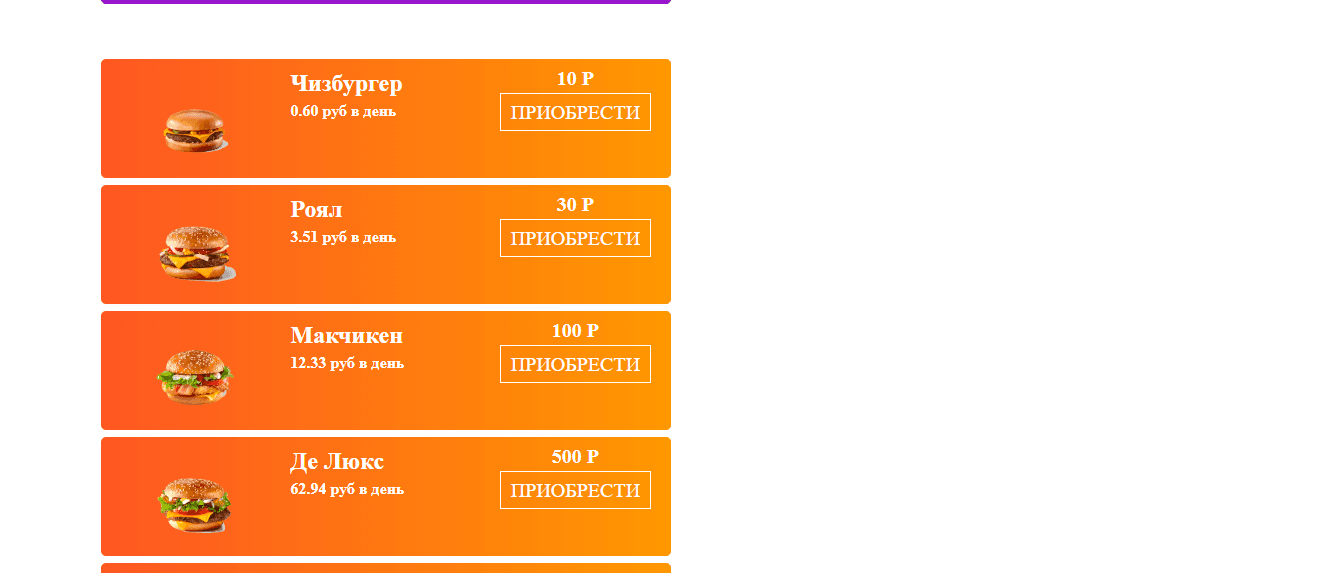Screen dimensions: 1338x573
Task: Purchase Макчикен using its ПРИОБРЕСТИ button
Action: 575,364
